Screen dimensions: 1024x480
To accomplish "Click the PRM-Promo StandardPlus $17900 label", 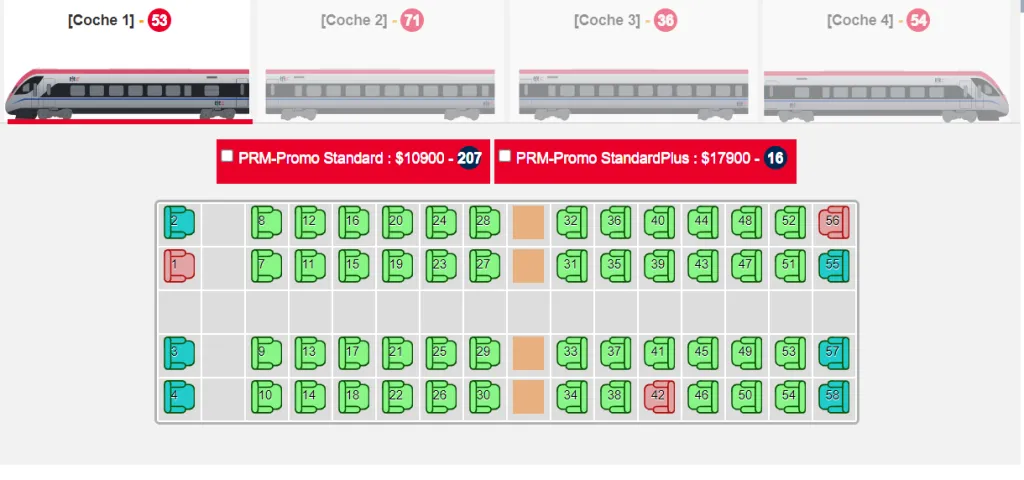I will pyautogui.click(x=632, y=159).
